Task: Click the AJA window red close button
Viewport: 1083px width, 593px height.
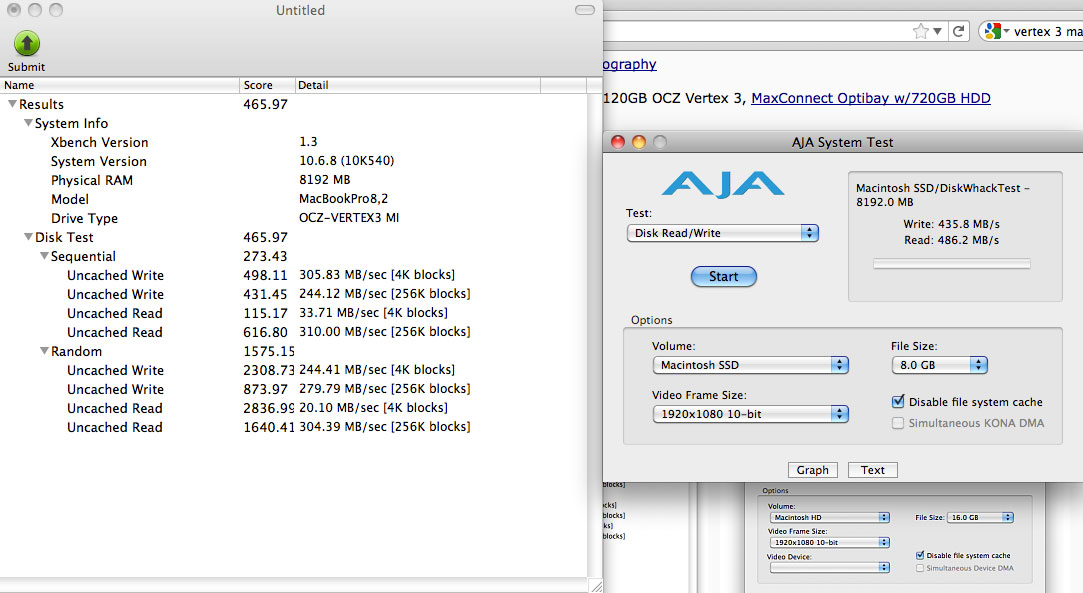Action: pyautogui.click(x=618, y=142)
